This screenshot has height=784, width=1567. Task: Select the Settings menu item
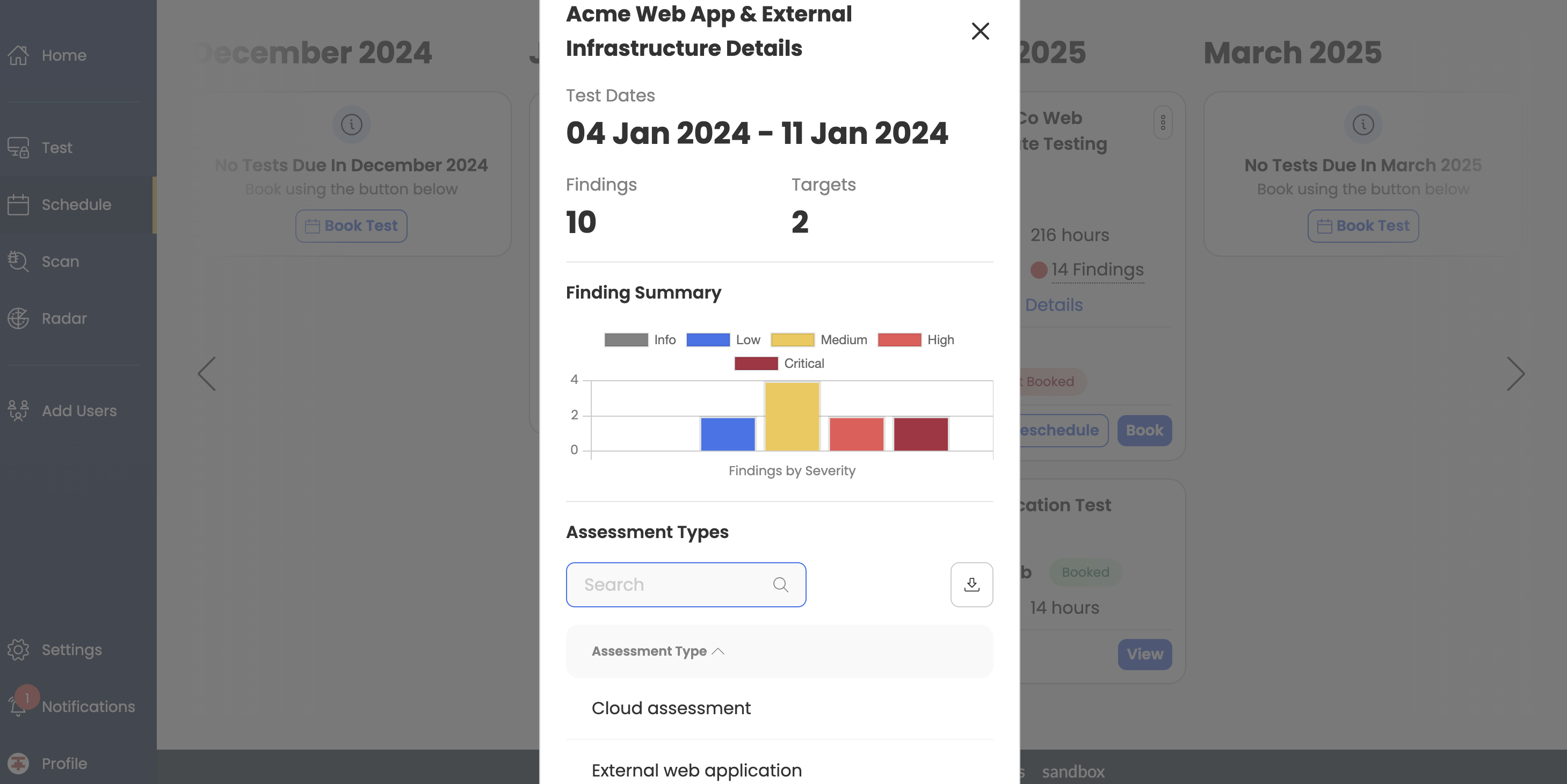coord(71,650)
